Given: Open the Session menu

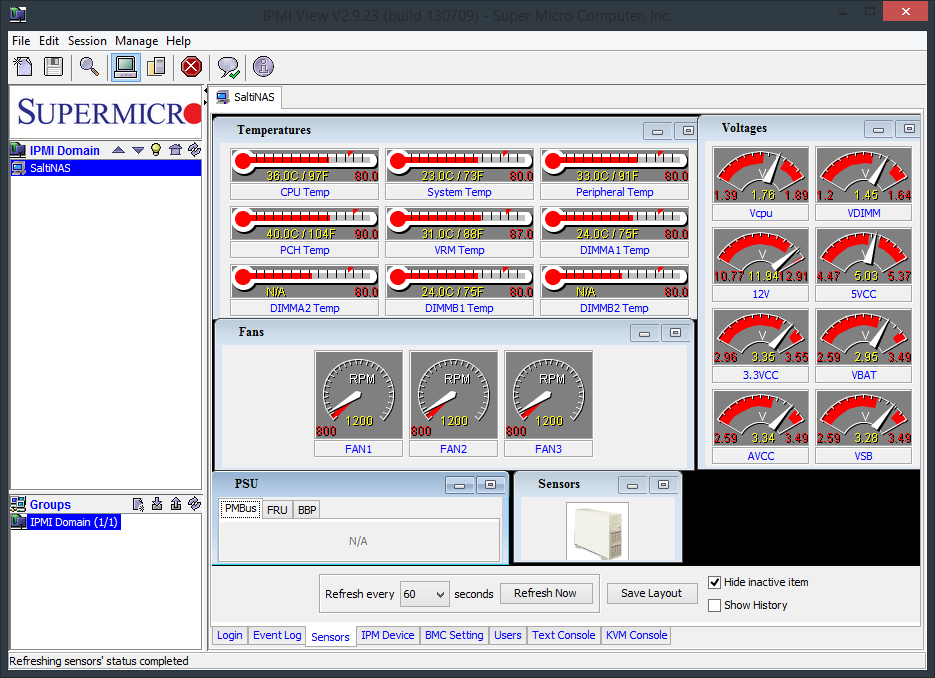Looking at the screenshot, I should pyautogui.click(x=87, y=41).
